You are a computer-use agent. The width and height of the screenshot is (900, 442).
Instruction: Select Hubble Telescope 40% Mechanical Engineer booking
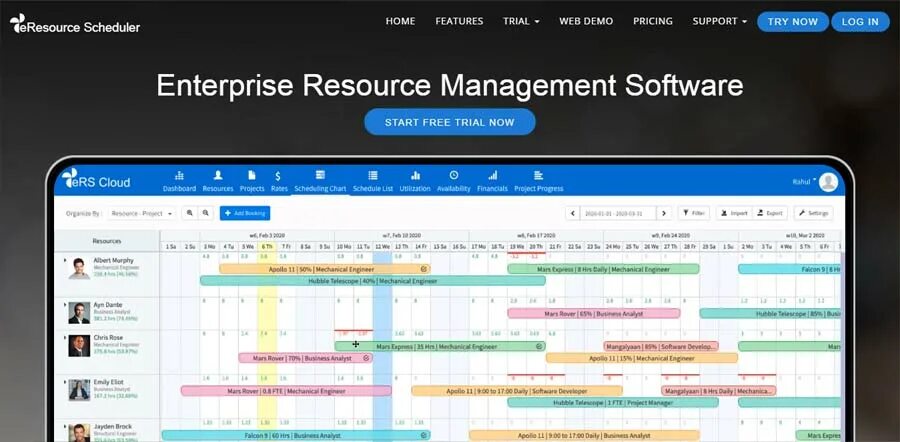coord(373,281)
